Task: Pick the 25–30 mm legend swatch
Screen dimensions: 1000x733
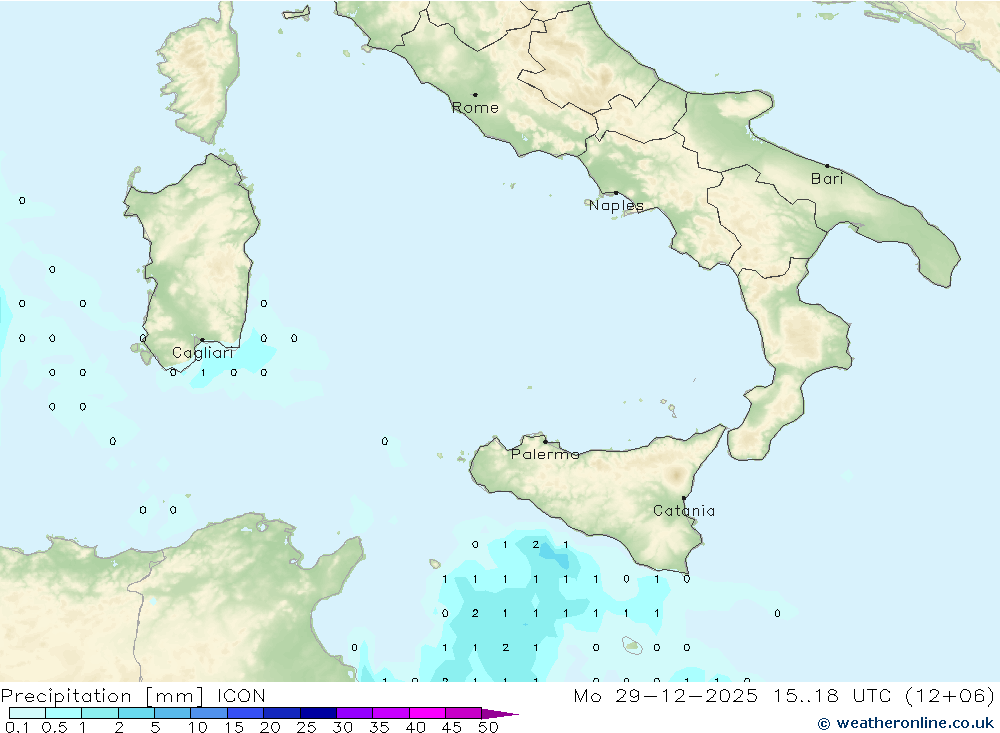Action: pos(318,713)
